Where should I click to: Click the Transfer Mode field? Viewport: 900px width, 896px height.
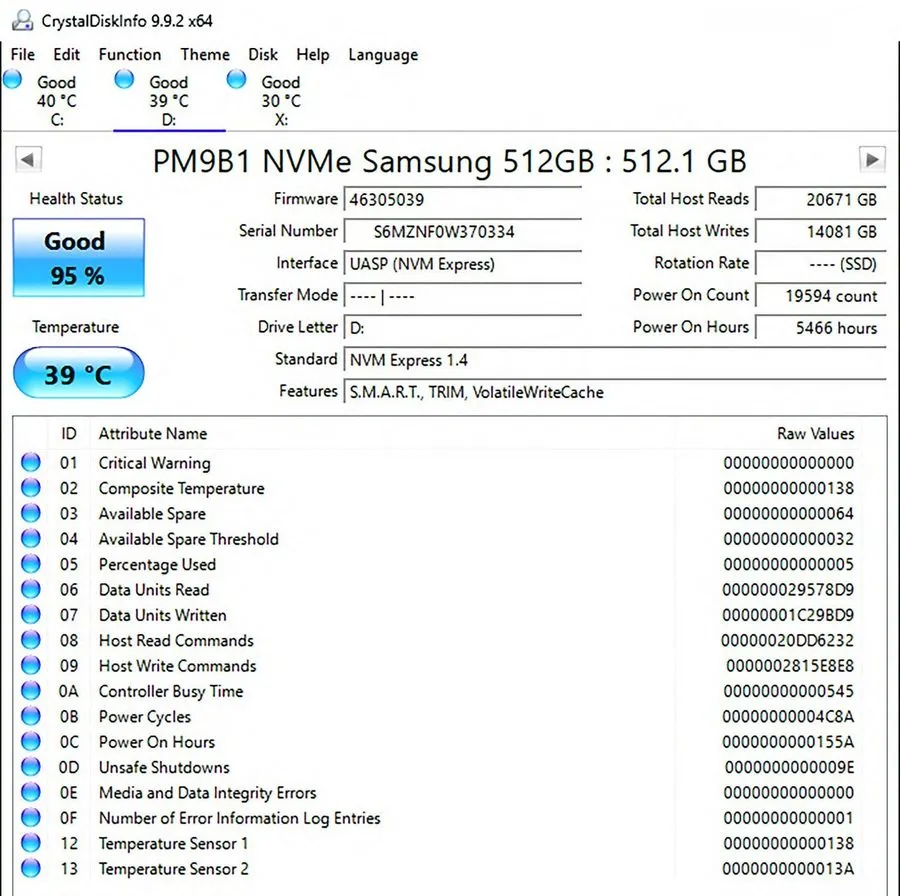point(463,296)
